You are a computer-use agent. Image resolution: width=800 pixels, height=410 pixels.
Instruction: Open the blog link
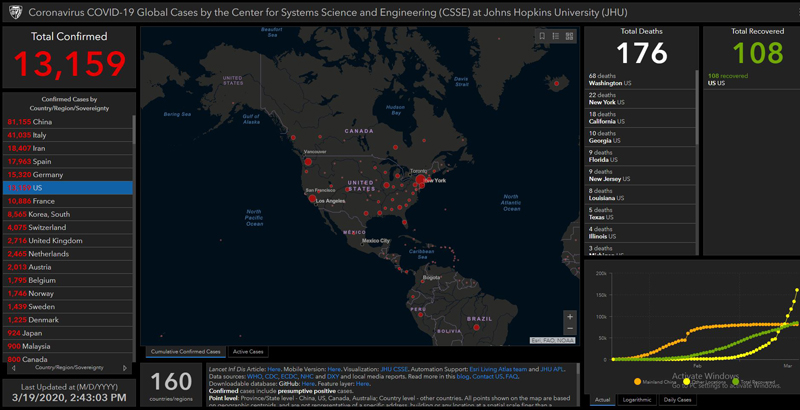[x=463, y=376]
